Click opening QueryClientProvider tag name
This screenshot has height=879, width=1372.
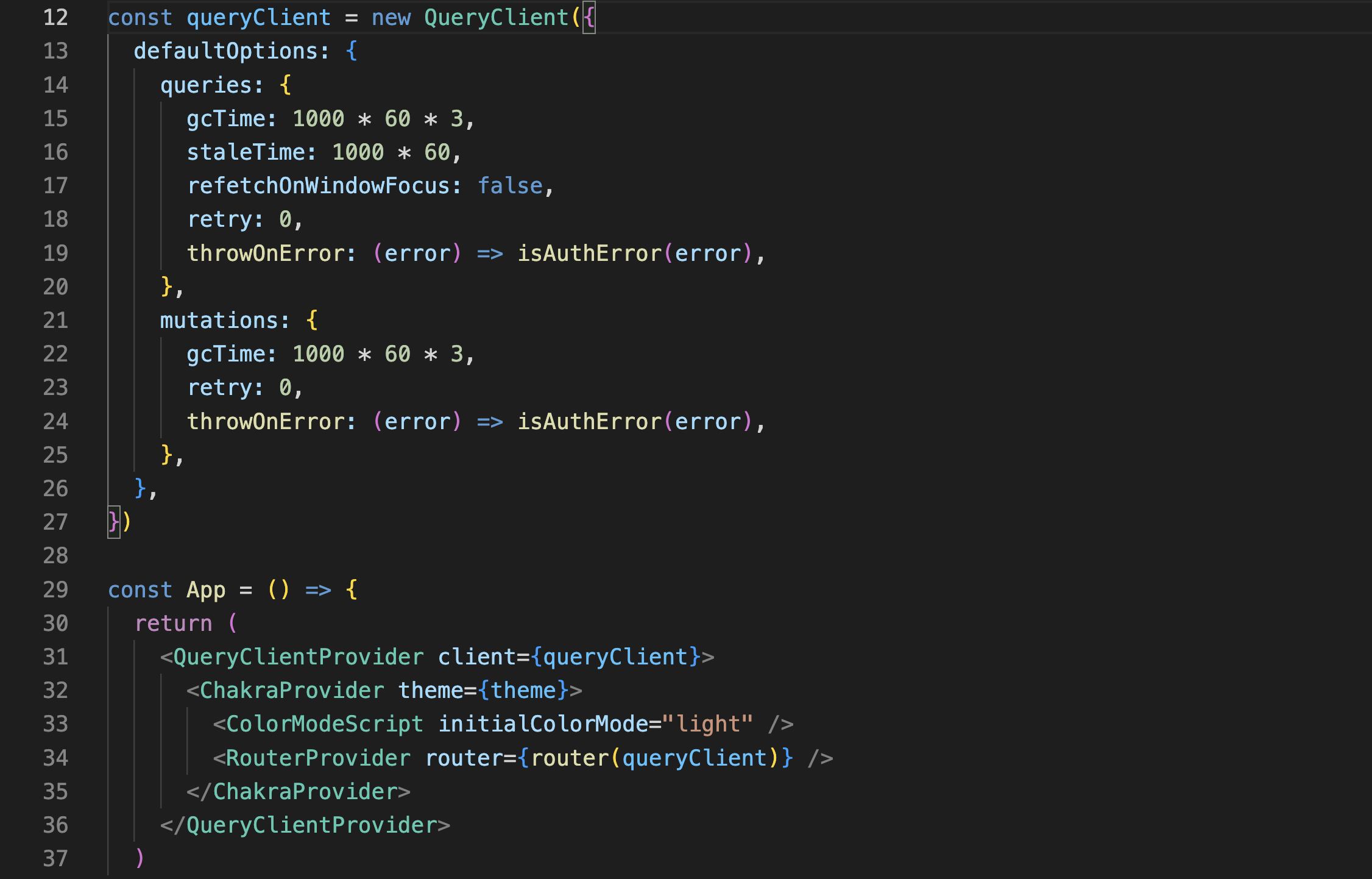pyautogui.click(x=299, y=657)
